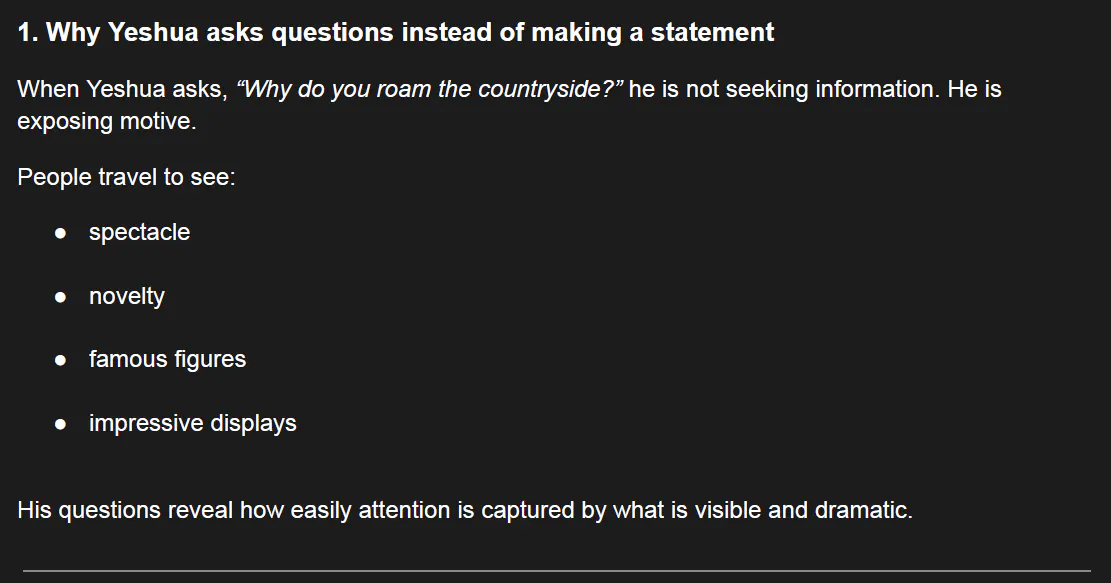Viewport: 1111px width, 583px height.
Task: Select the "spectacle" list item
Action: (139, 232)
